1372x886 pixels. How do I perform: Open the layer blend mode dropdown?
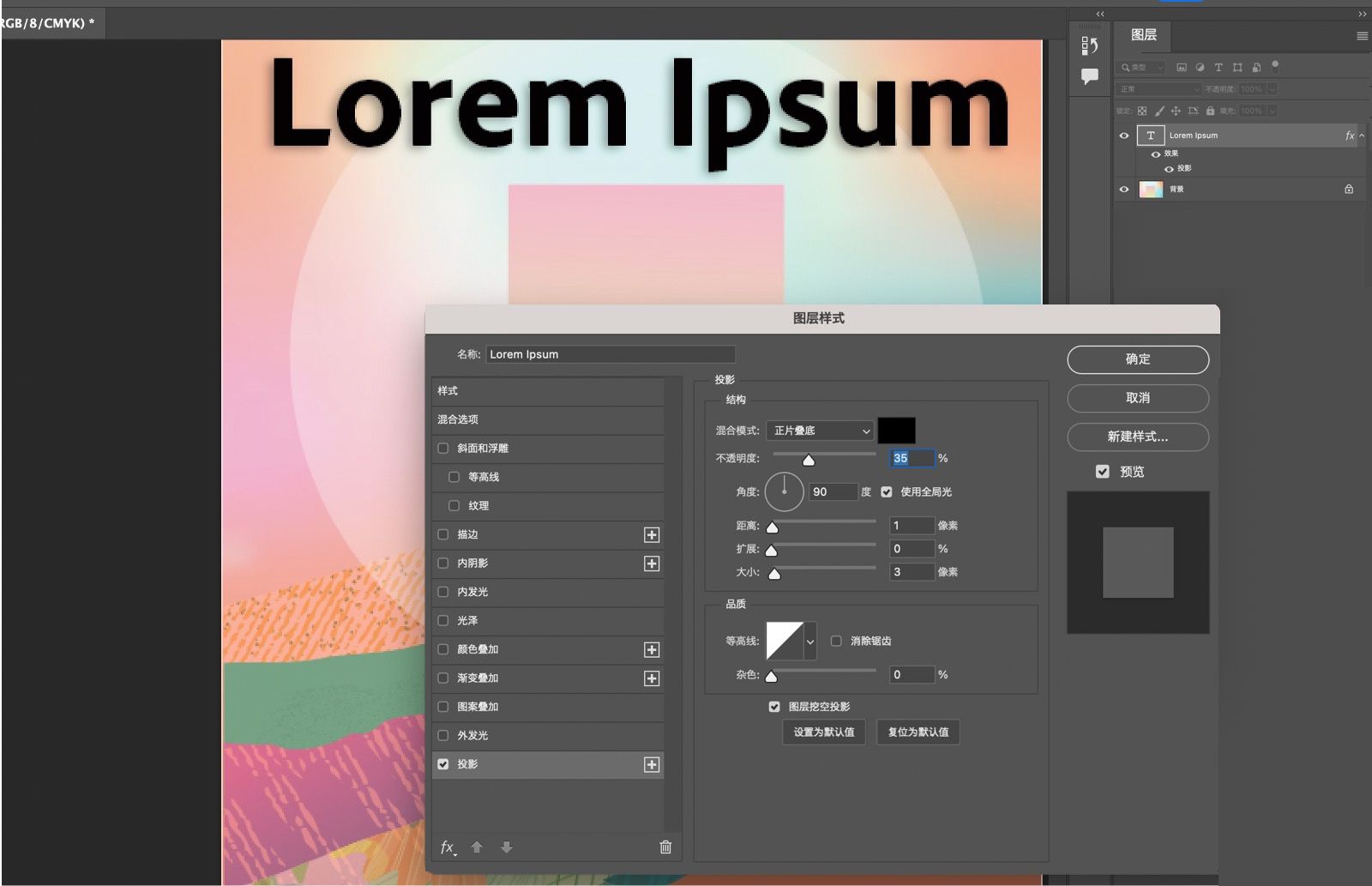pos(1159,89)
